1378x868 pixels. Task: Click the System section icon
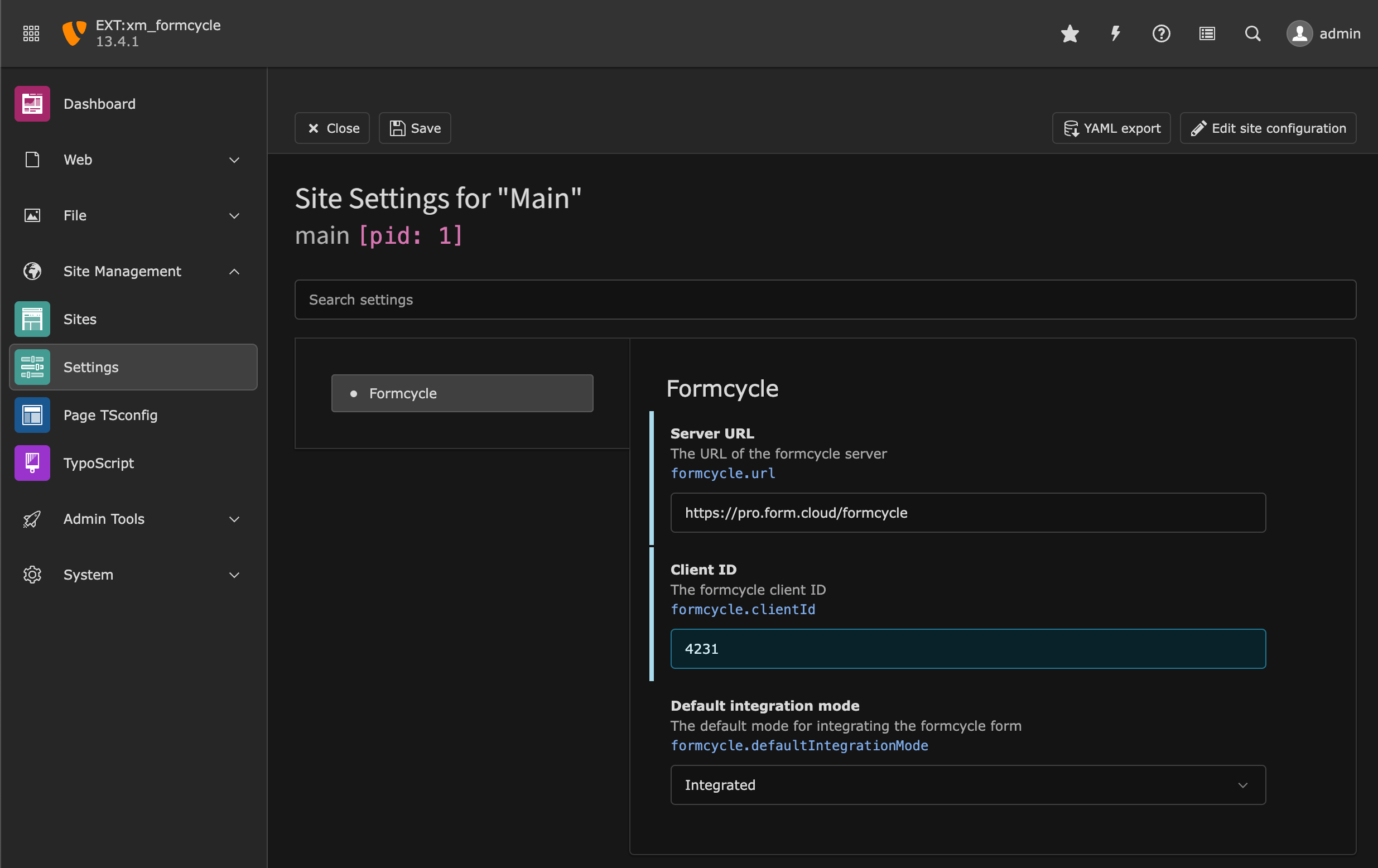click(x=32, y=575)
